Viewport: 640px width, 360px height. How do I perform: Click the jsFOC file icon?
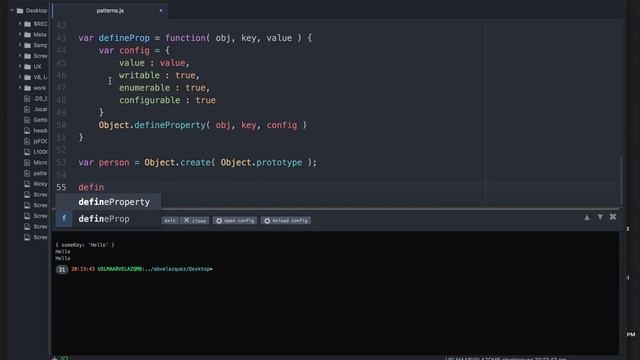pyautogui.click(x=27, y=141)
